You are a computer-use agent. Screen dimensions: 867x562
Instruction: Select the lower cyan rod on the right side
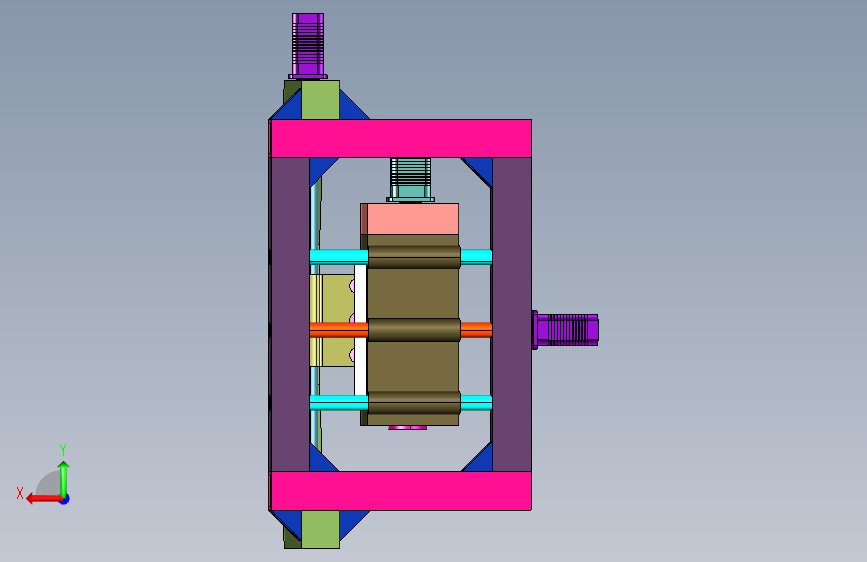[476, 403]
